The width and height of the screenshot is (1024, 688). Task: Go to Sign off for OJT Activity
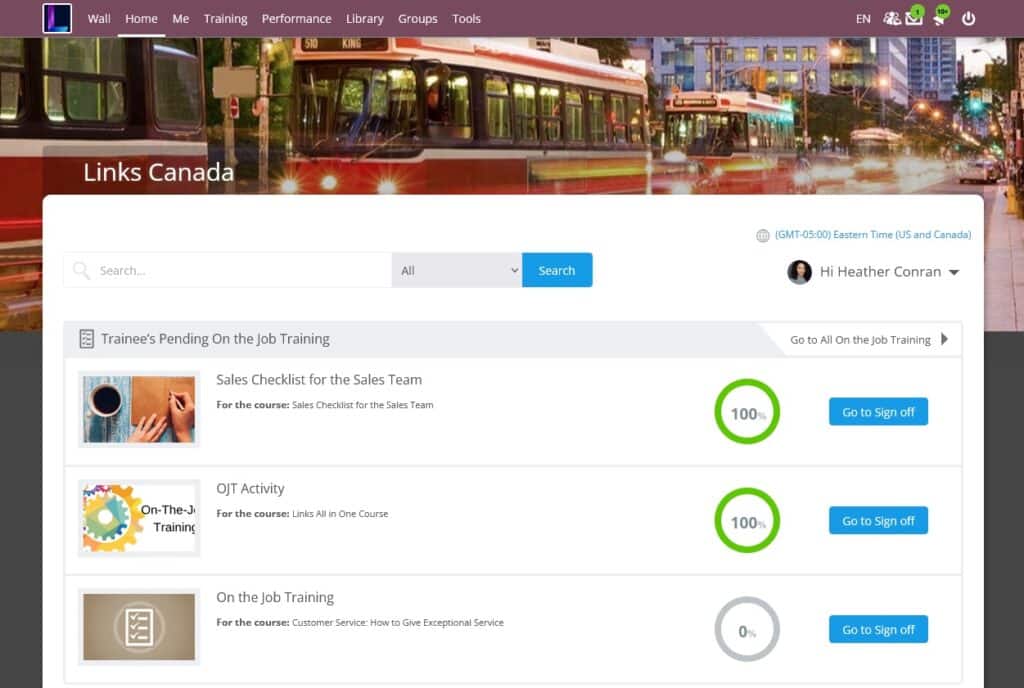(x=878, y=521)
